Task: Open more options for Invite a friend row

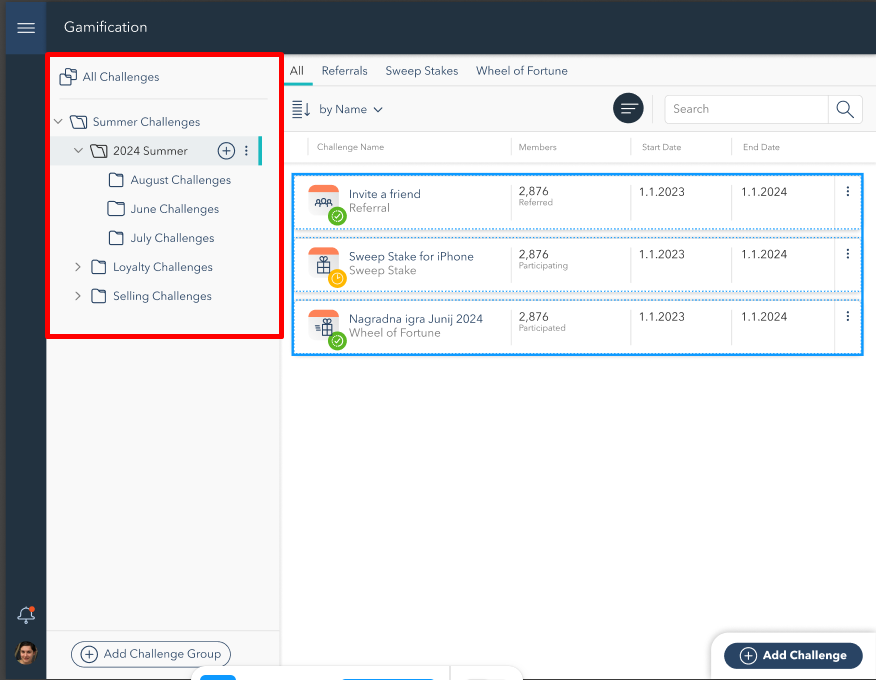Action: point(848,192)
